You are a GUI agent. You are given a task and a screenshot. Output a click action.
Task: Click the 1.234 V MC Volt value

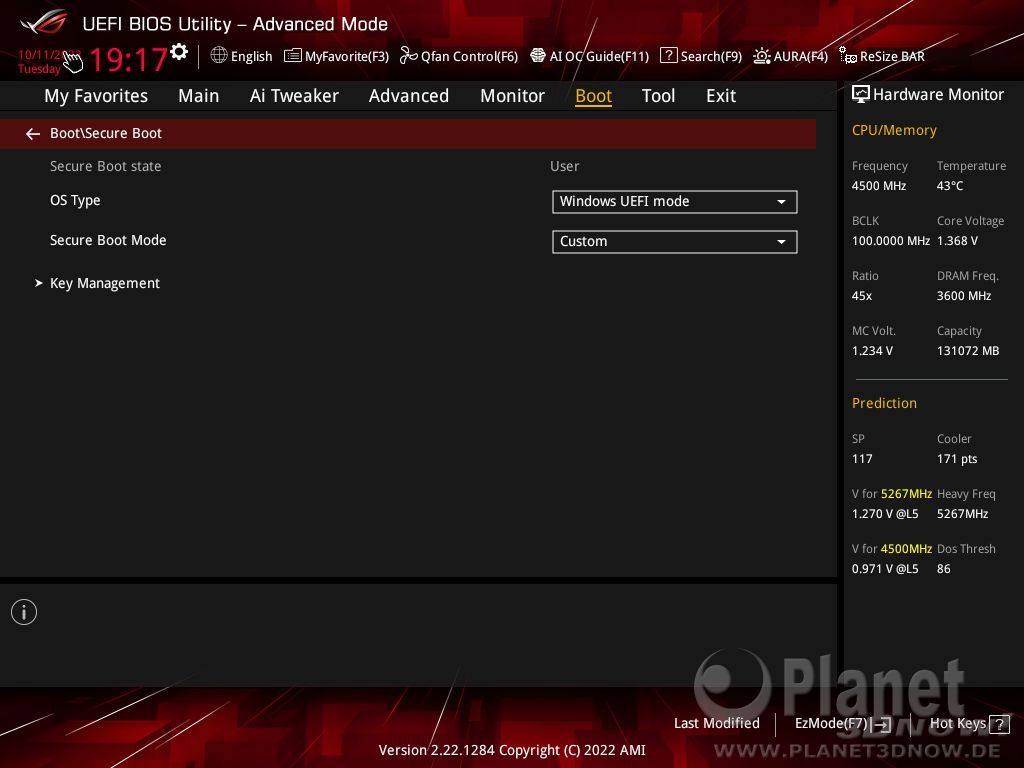(x=872, y=351)
